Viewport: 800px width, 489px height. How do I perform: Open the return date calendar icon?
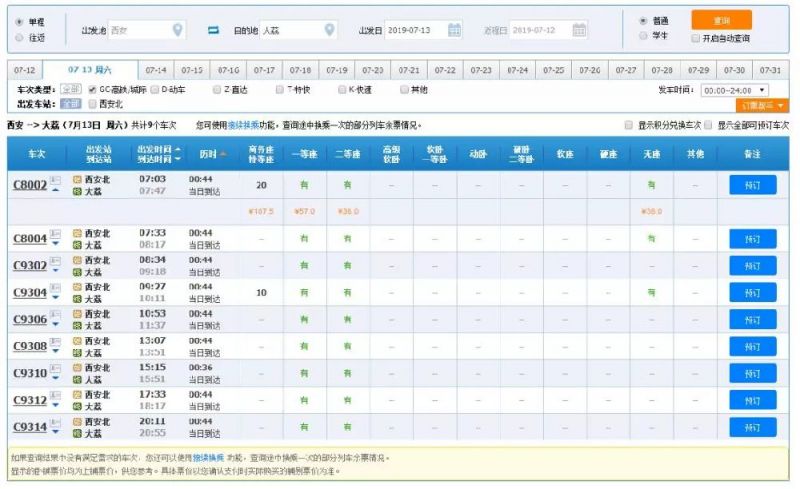point(579,30)
